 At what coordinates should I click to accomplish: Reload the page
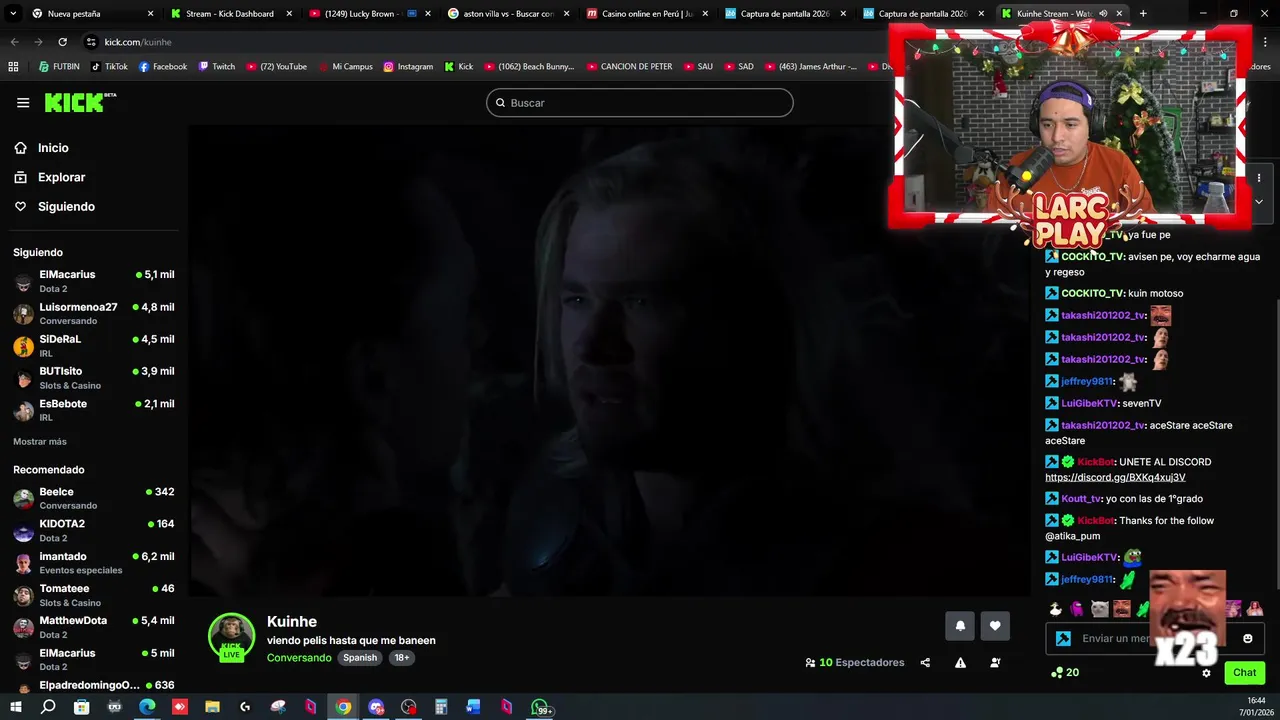(62, 42)
